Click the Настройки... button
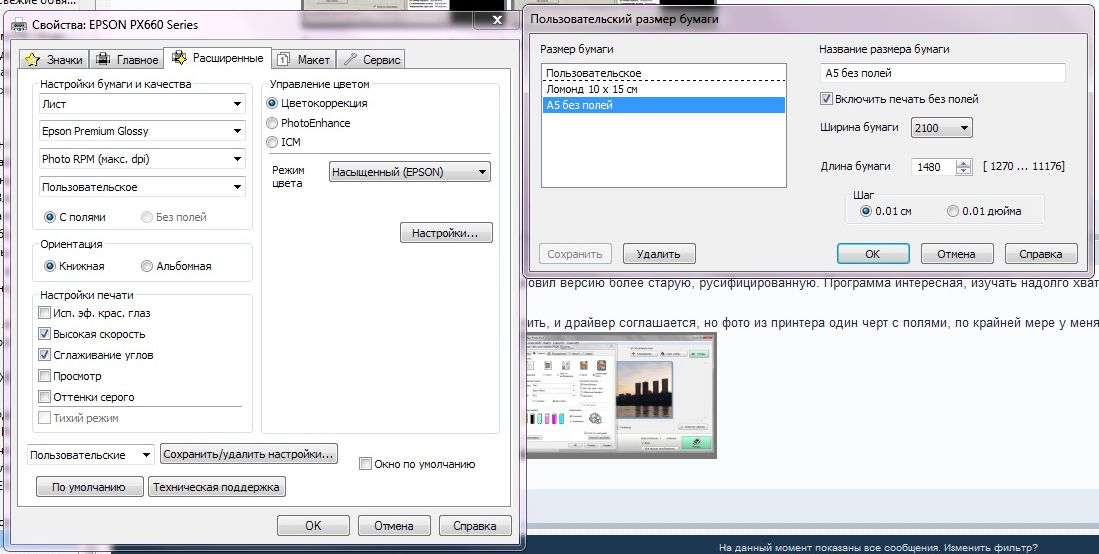The width and height of the screenshot is (1099, 554). point(446,233)
